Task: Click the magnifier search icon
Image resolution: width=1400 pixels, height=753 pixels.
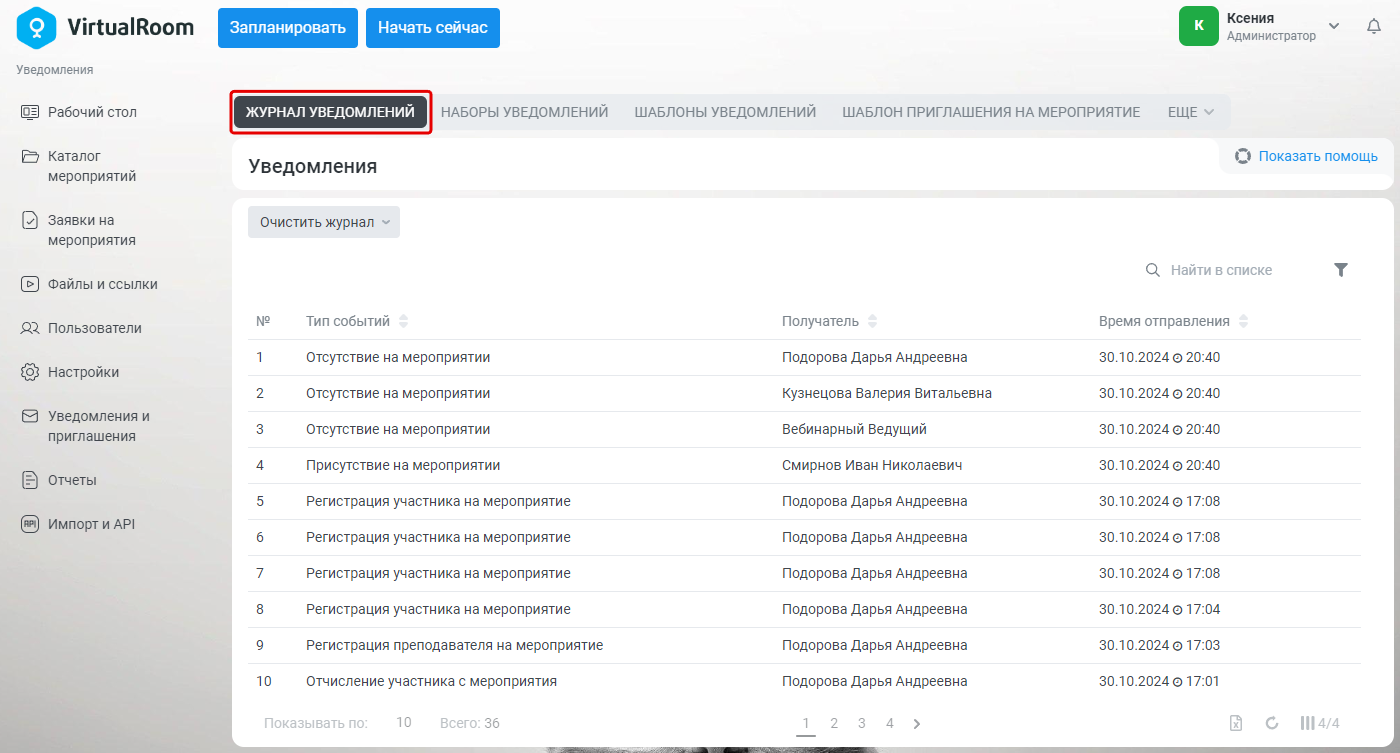Action: (x=1153, y=270)
